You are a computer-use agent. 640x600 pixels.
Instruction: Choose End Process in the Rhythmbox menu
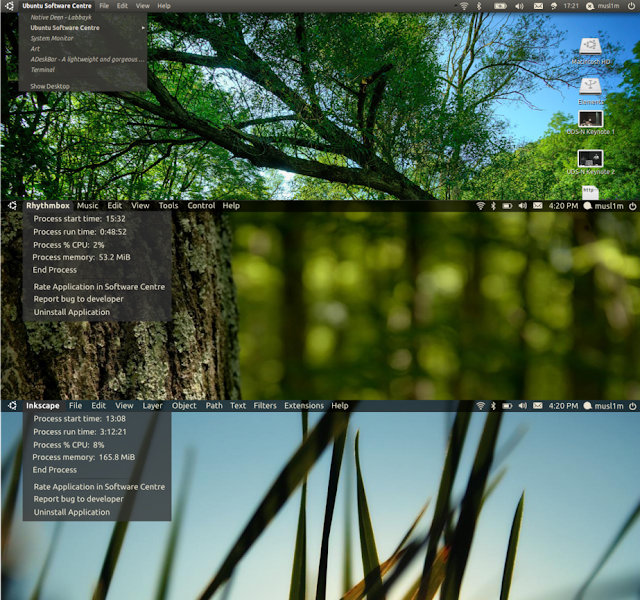[x=55, y=270]
